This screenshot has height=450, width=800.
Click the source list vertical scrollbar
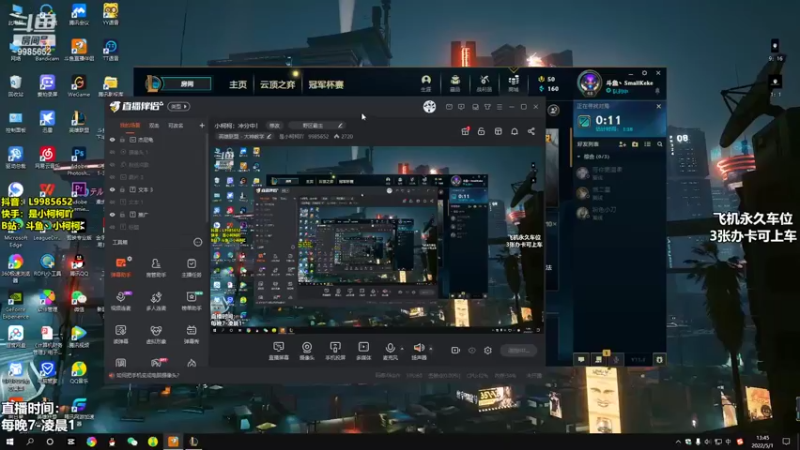207,179
